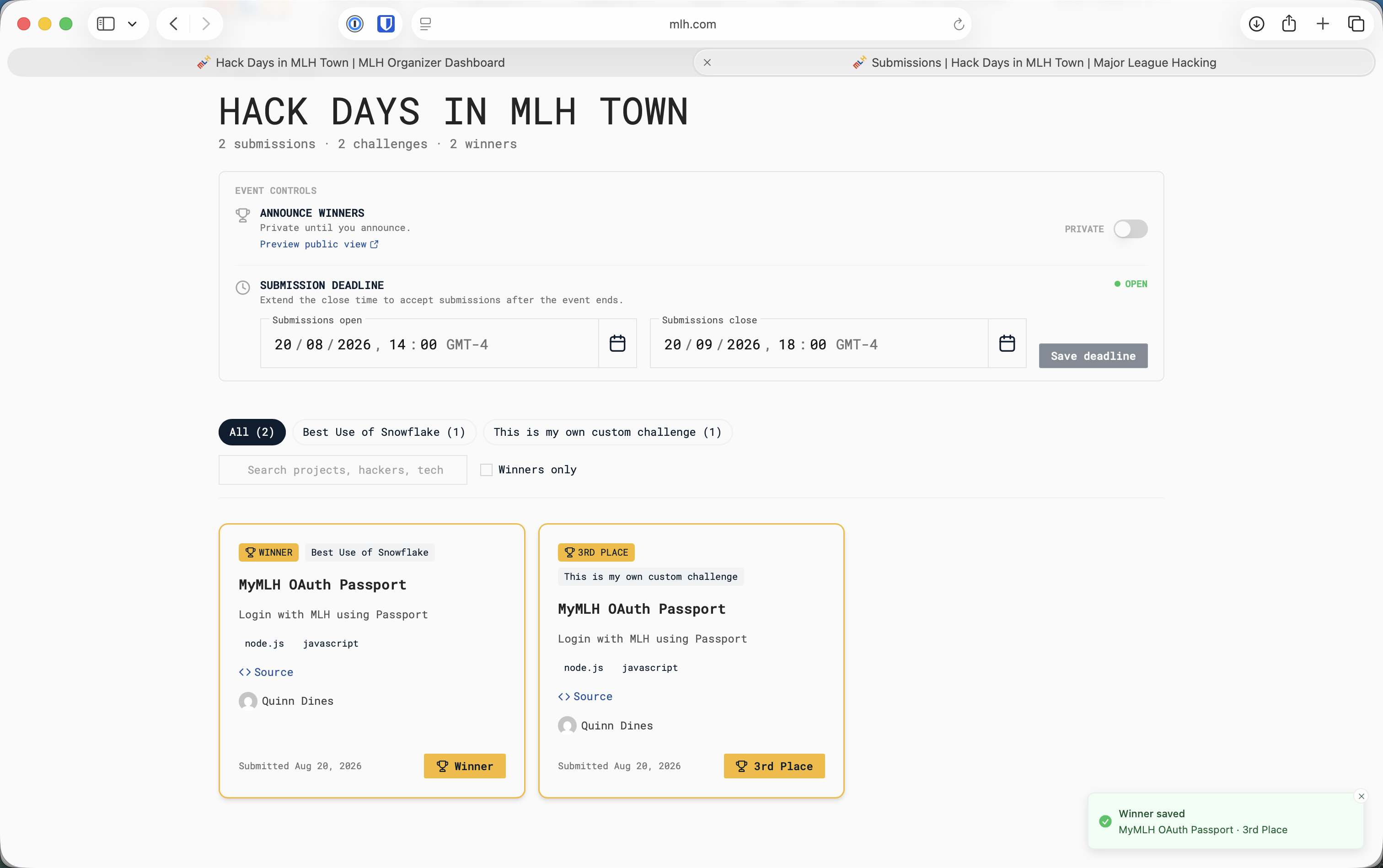Click the javascript tag on 3rd Place card
The image size is (1383, 868).
coord(650,668)
